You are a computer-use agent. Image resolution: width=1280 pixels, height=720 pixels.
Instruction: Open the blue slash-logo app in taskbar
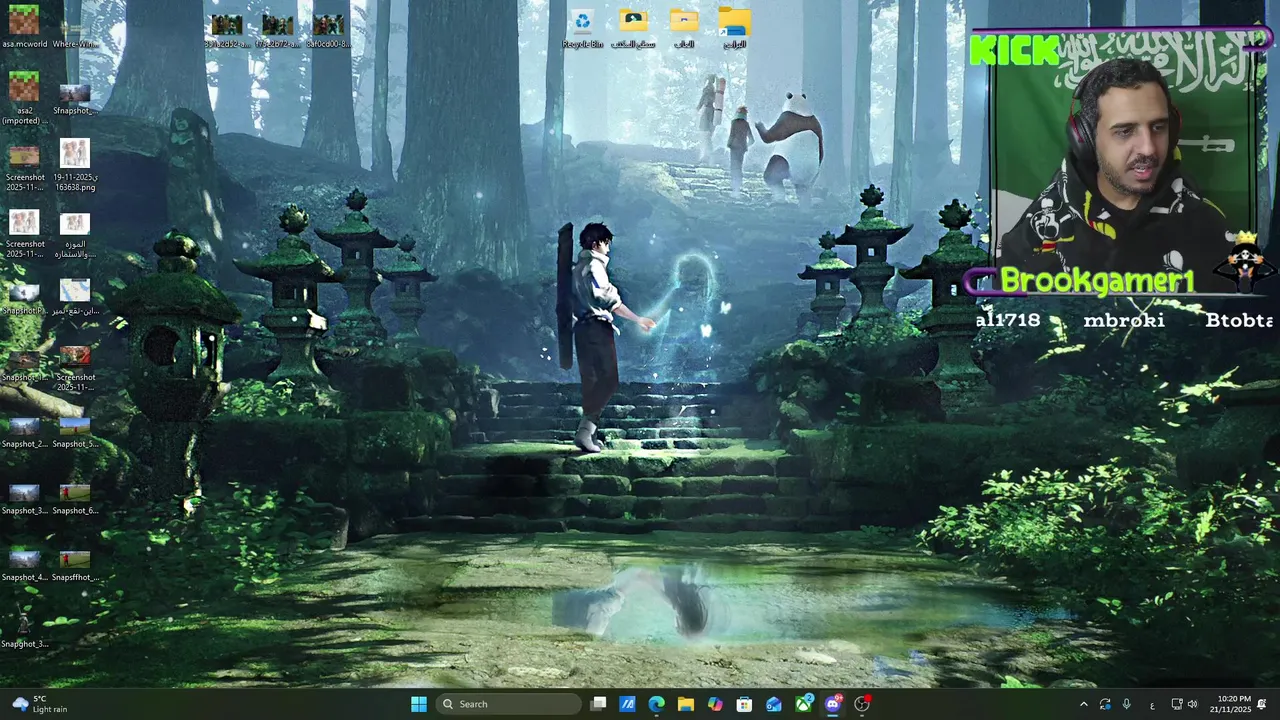pos(627,704)
